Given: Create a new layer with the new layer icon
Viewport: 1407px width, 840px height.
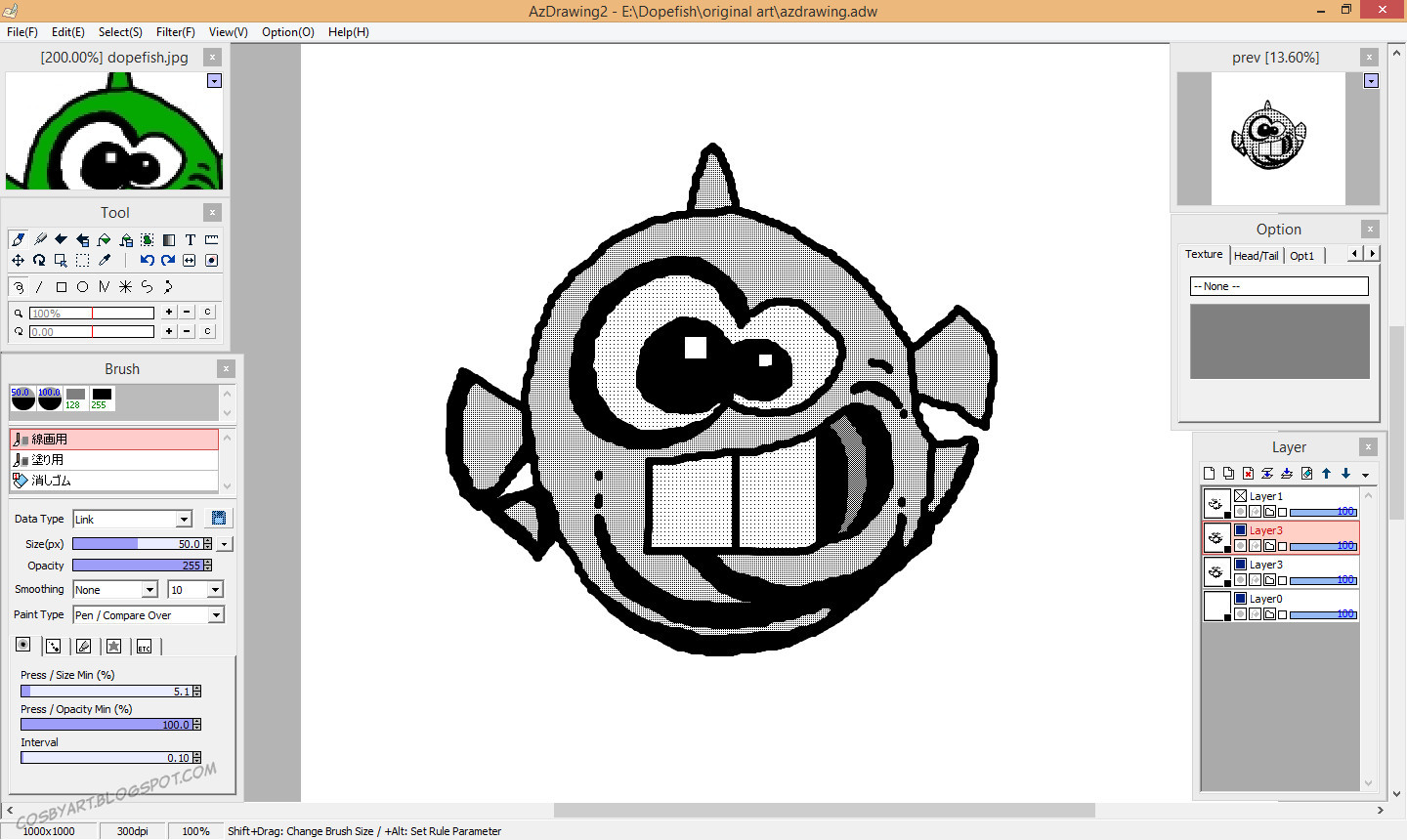Looking at the screenshot, I should [1209, 474].
